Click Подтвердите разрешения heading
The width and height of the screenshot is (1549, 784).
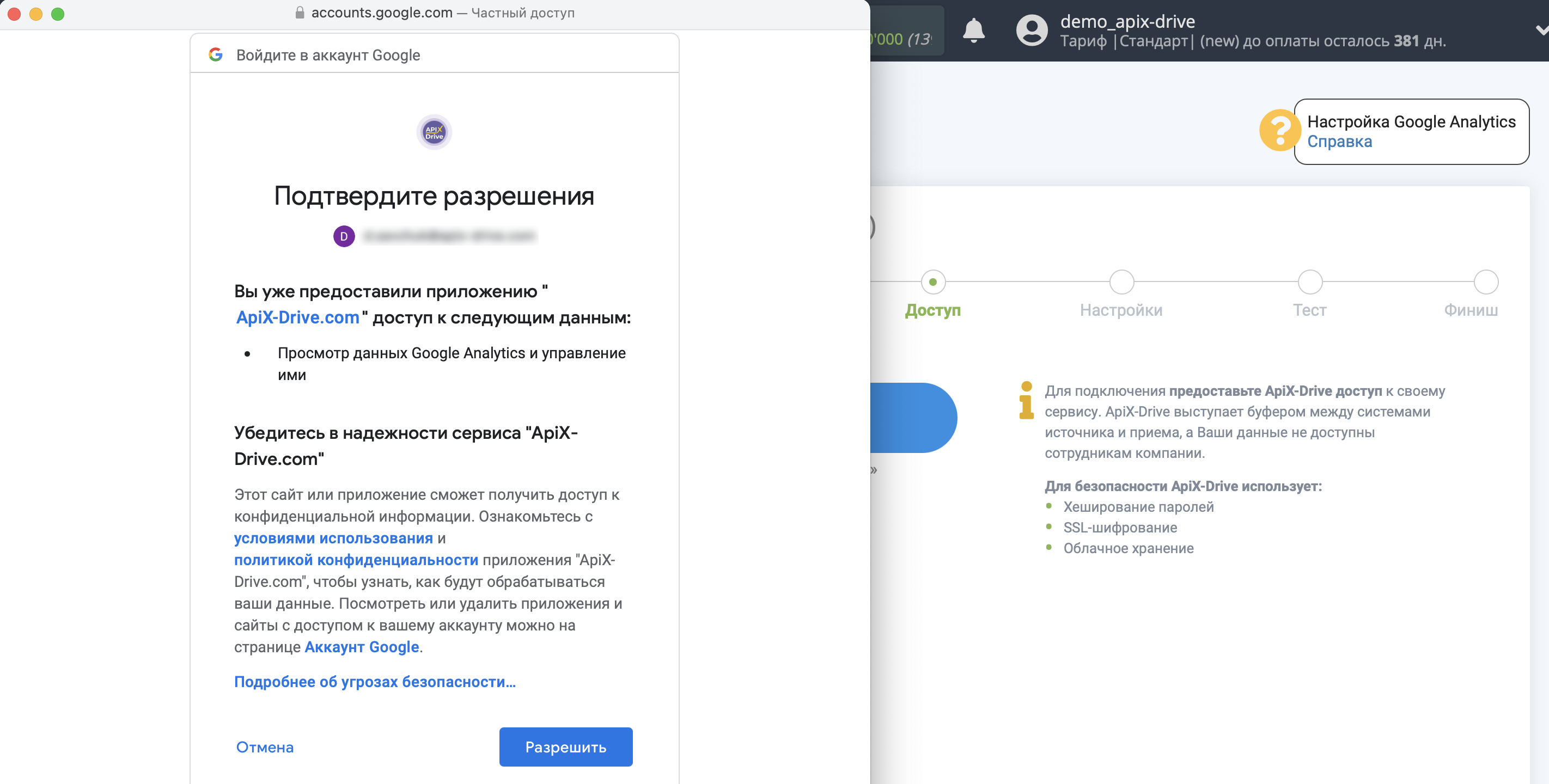[x=434, y=195]
